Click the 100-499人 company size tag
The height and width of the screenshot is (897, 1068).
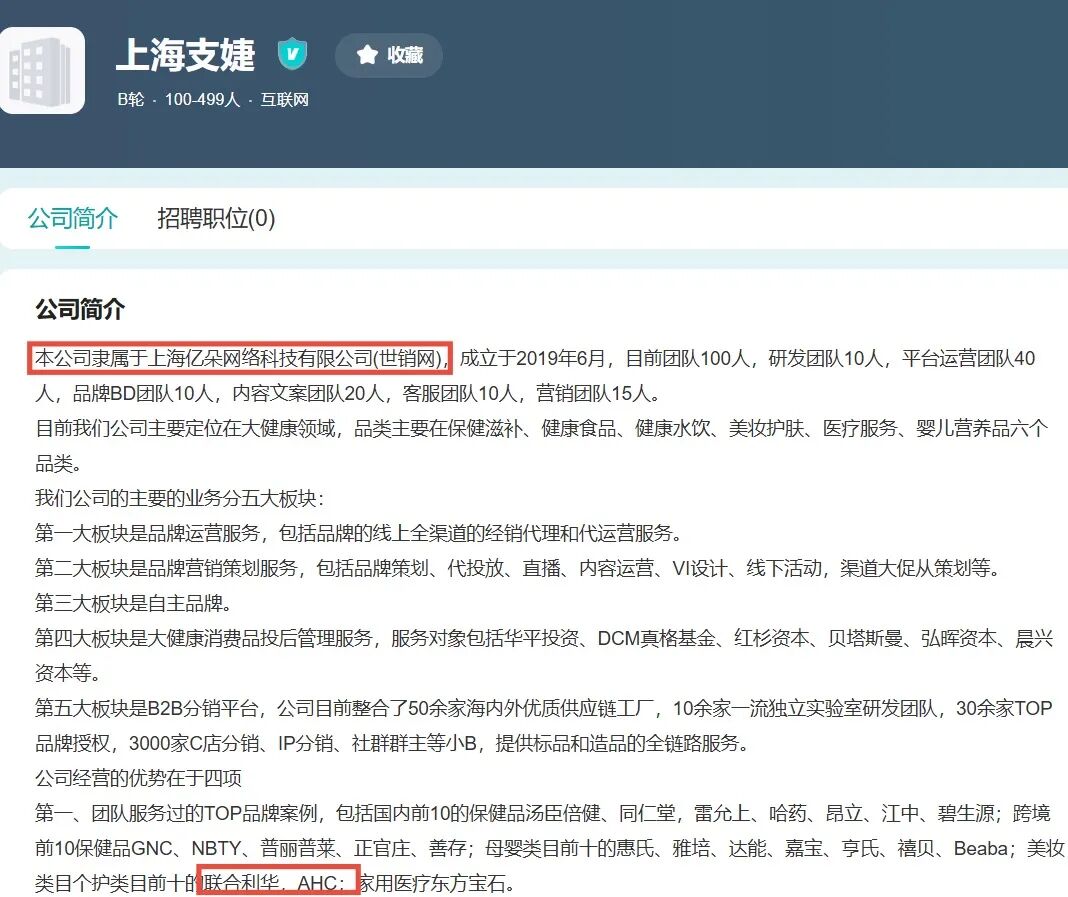point(202,100)
